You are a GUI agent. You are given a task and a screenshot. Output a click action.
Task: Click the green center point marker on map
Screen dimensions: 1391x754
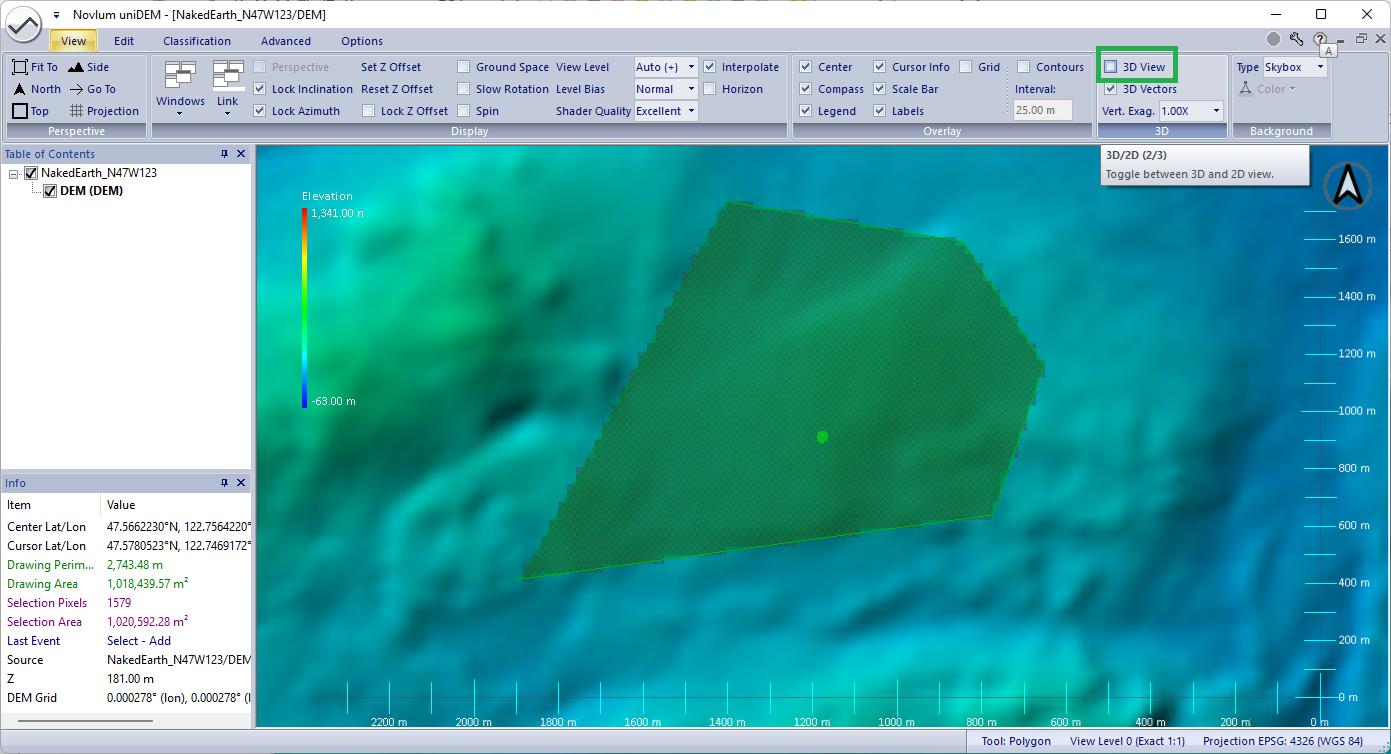tap(822, 437)
